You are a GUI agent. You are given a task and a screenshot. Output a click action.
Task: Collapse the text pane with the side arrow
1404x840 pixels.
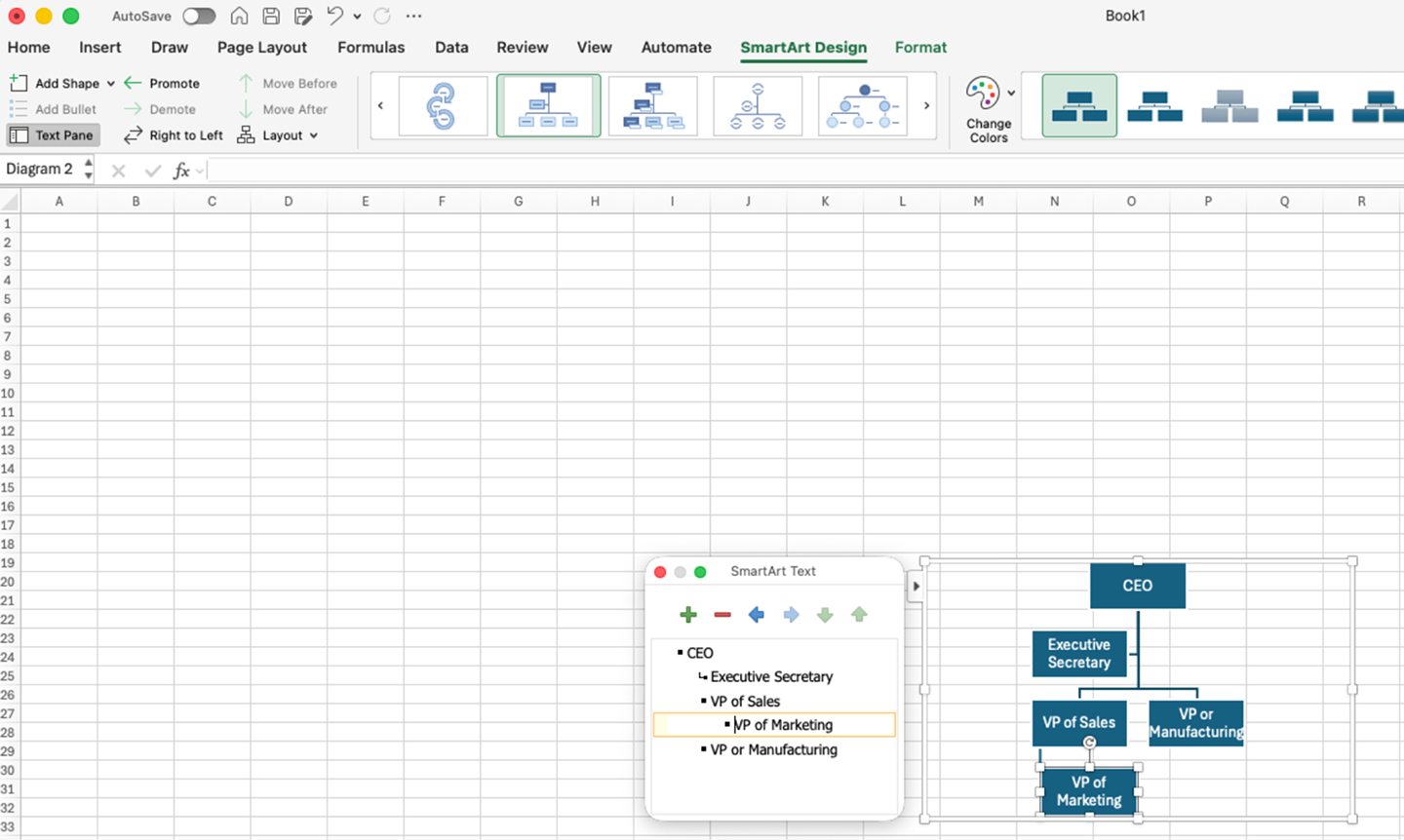point(916,586)
